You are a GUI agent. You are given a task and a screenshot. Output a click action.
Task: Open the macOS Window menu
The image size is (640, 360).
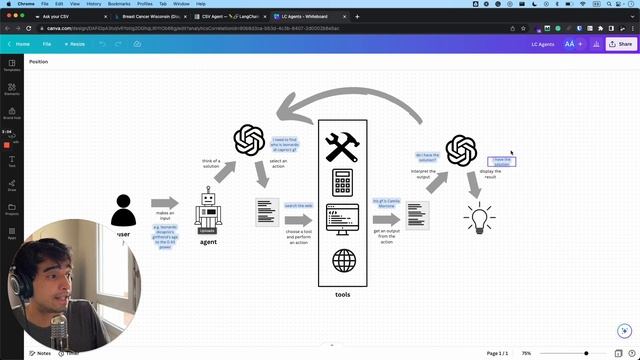(x=181, y=4)
